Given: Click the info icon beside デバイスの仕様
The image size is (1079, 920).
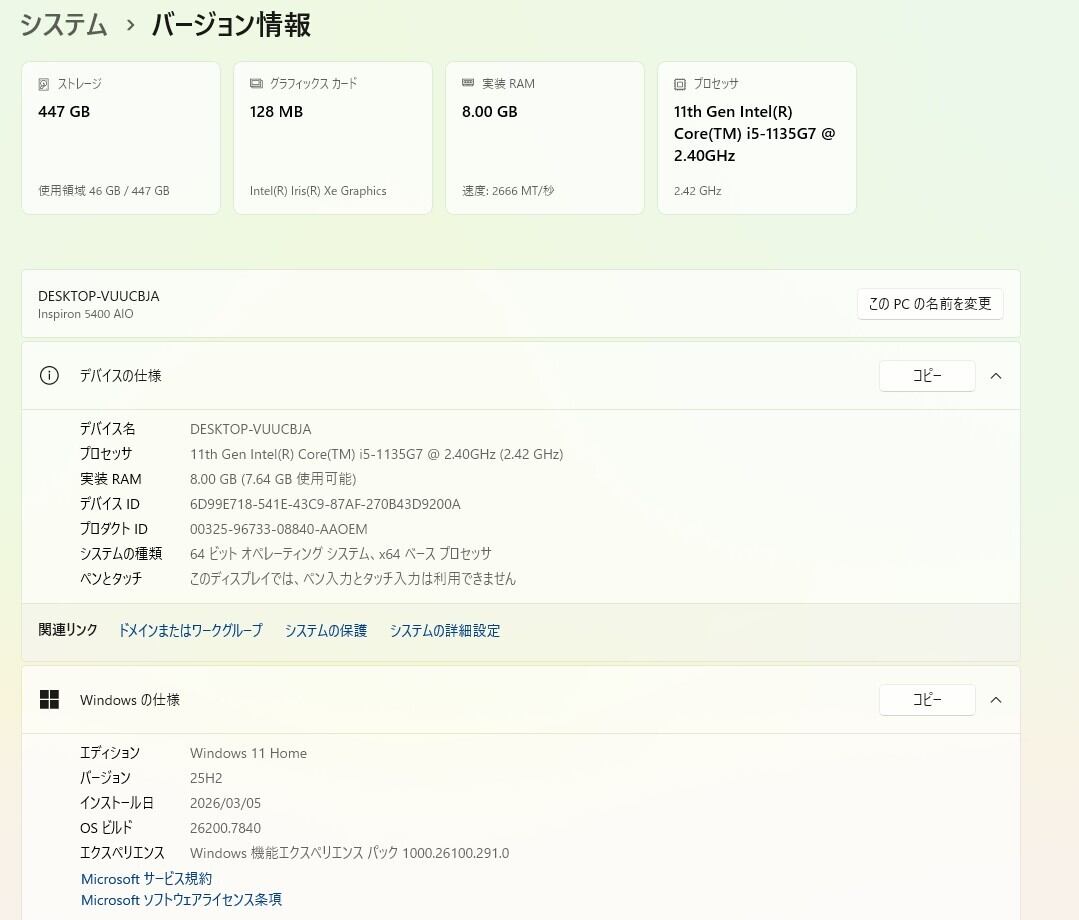Looking at the screenshot, I should 49,376.
